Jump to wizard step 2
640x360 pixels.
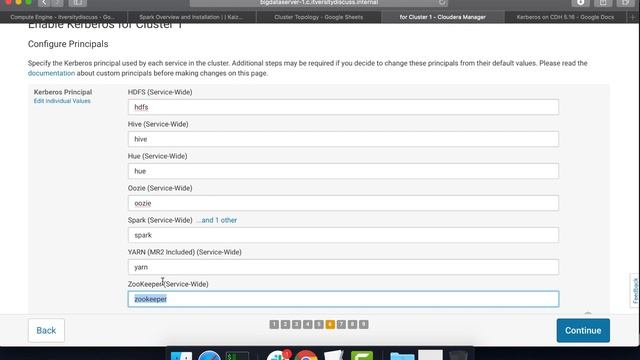tap(285, 324)
